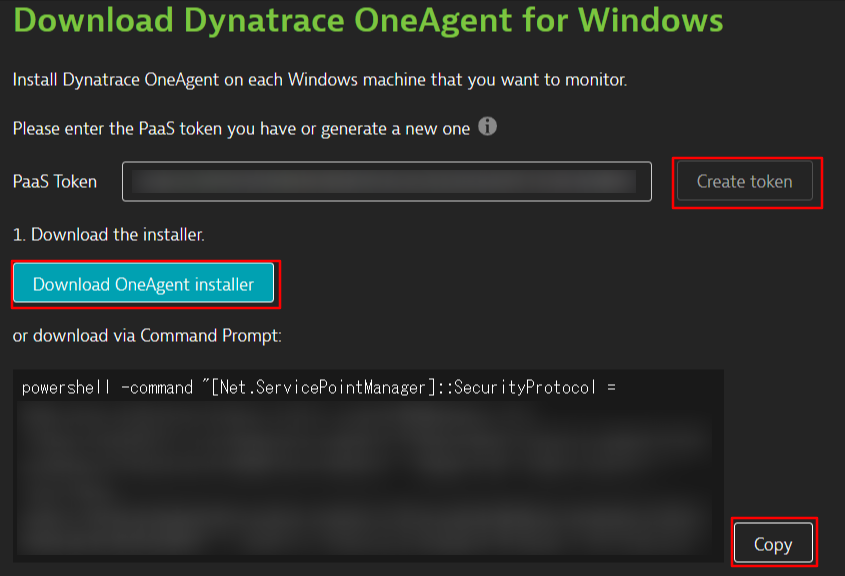Click the Create token button
This screenshot has width=845, height=576.
(745, 181)
